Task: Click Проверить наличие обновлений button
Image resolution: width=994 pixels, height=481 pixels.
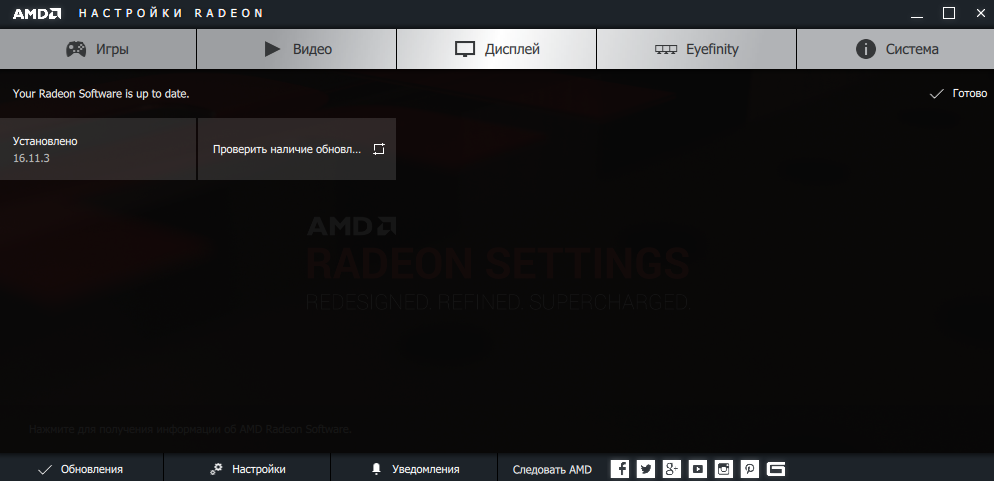Action: [297, 149]
